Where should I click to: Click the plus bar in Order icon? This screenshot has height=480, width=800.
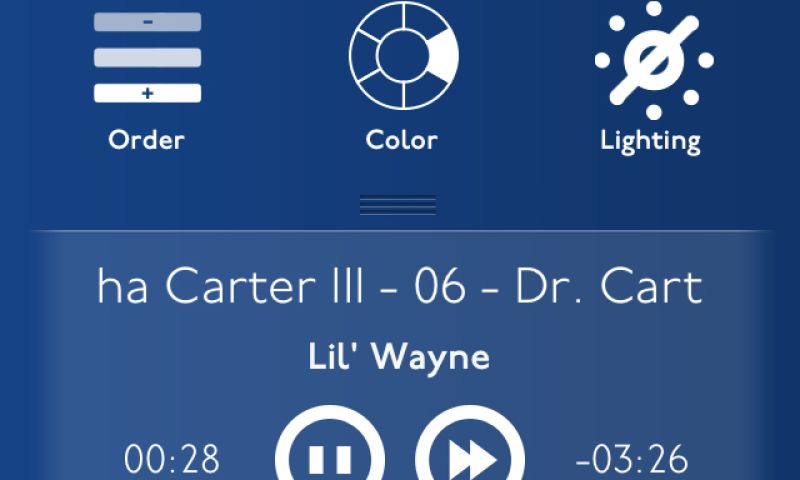pos(147,93)
